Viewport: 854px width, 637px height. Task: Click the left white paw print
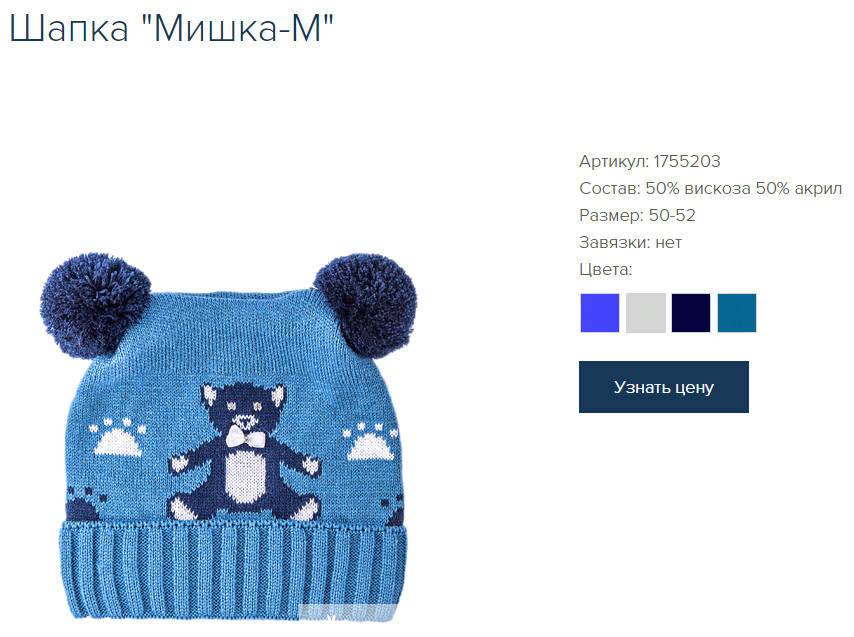tap(117, 437)
